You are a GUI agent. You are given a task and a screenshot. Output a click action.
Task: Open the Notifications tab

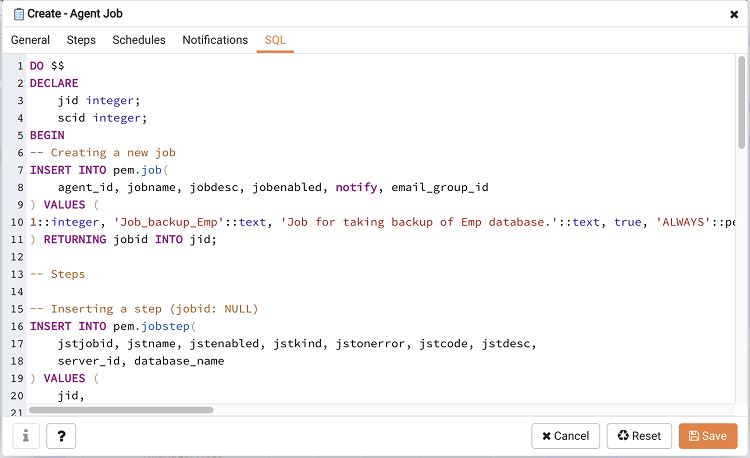[215, 40]
